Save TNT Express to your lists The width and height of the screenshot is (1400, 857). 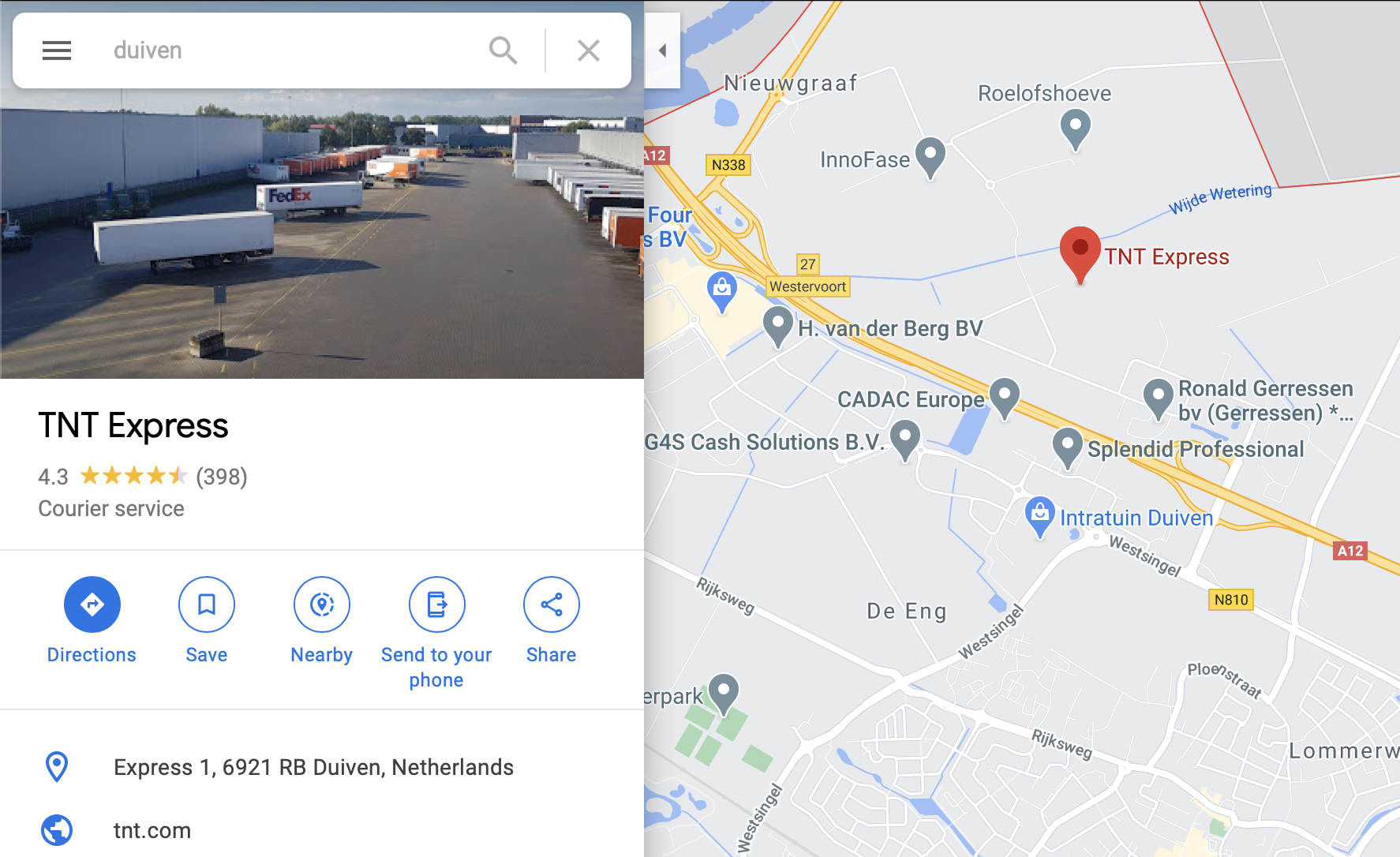click(x=207, y=621)
